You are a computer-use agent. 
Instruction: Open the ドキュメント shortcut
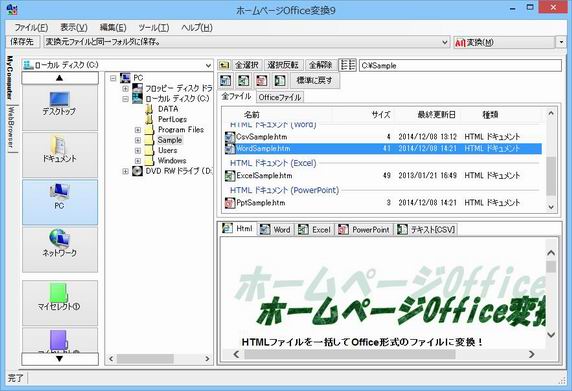coord(60,155)
